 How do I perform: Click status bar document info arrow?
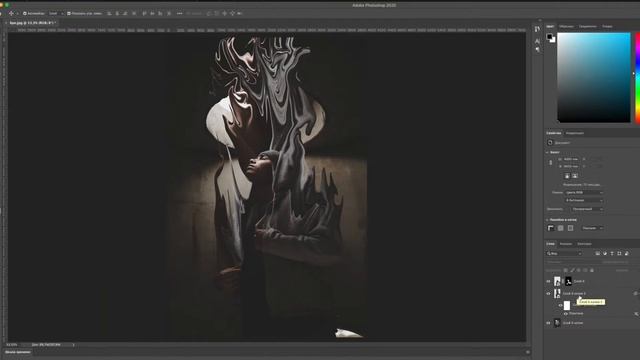pos(73,345)
